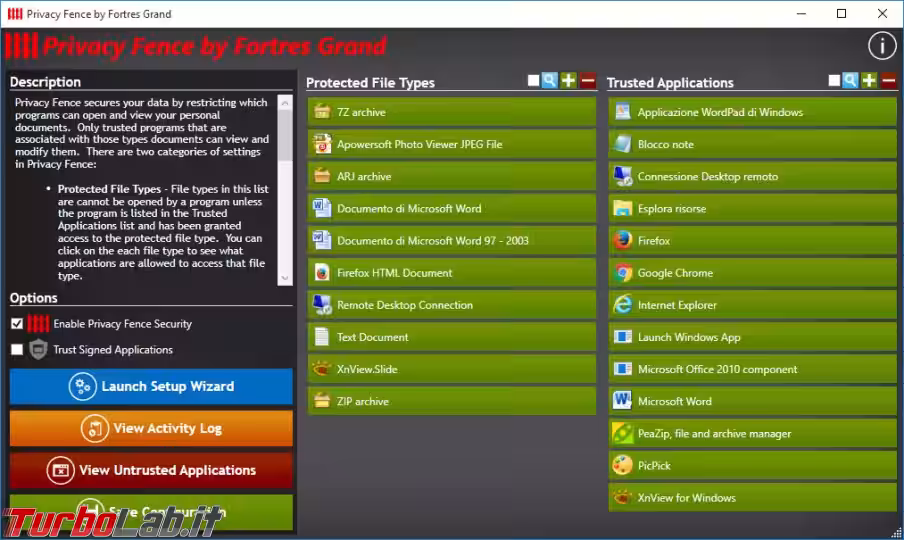Remove a Trusted Application with the minus icon

coord(888,81)
